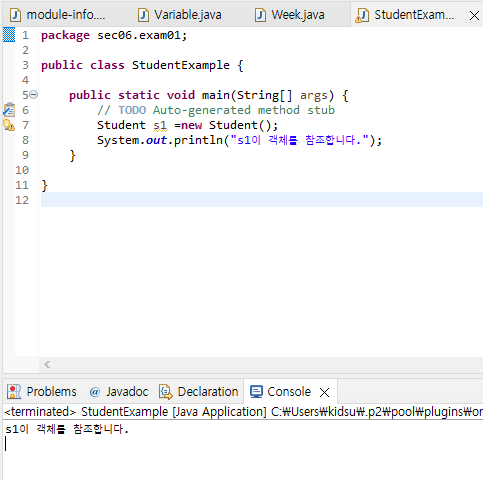Click the Java file icon on module-info tab
The image size is (483, 480).
(x=15, y=15)
